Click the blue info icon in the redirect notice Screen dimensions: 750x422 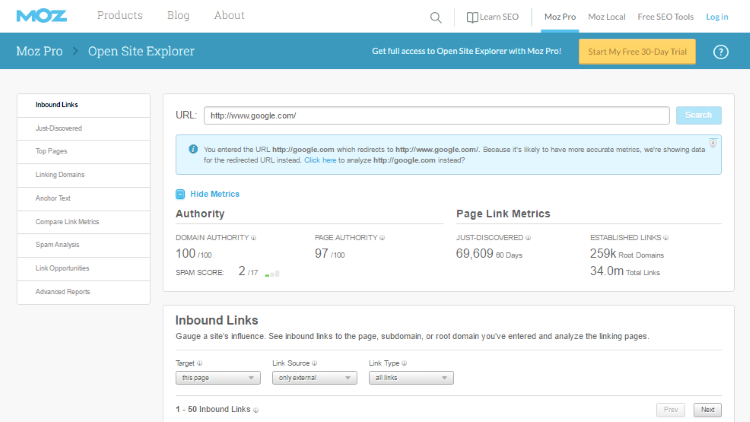pos(193,149)
